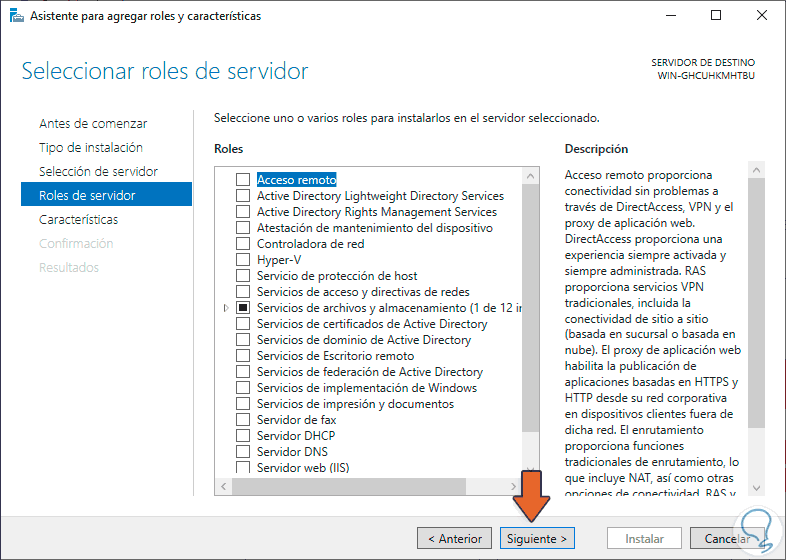Tick the Servidor DNS checkbox
This screenshot has width=786, height=560.
[243, 452]
